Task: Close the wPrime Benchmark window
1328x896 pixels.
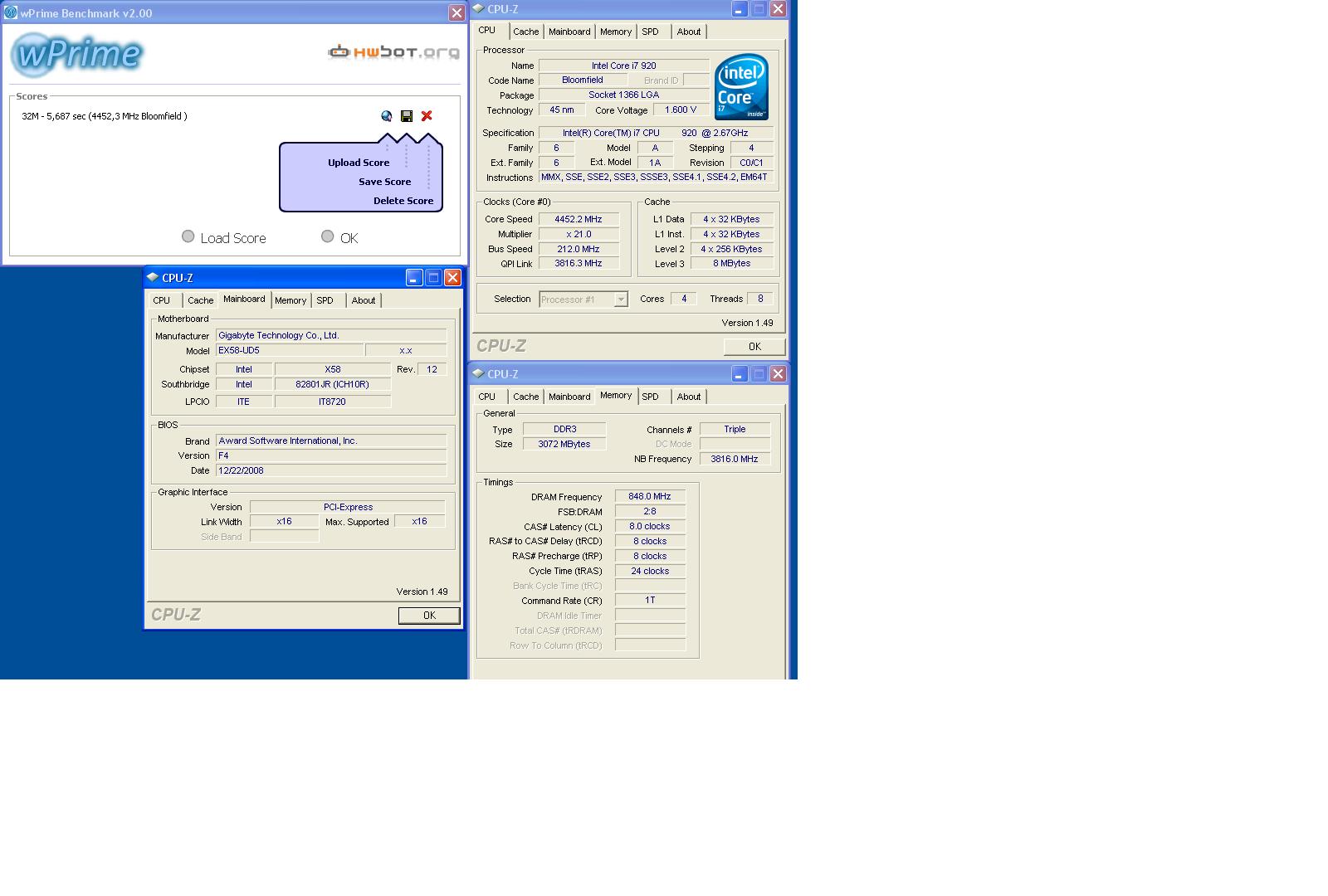Action: point(456,12)
